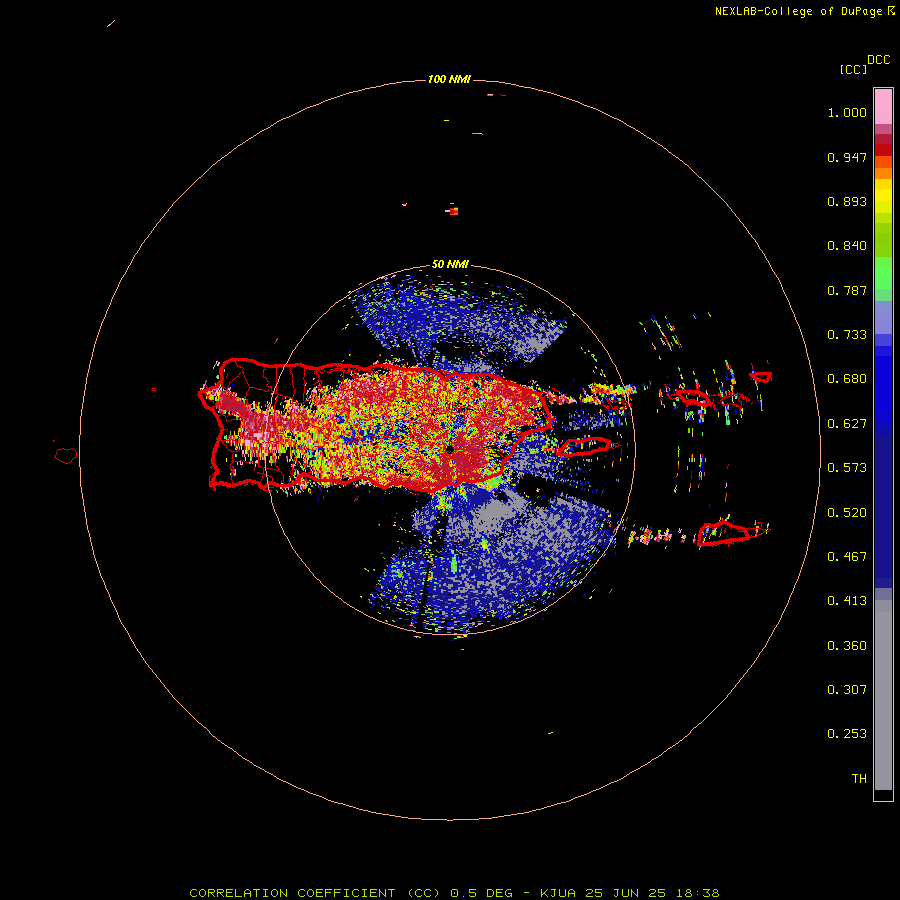Select the 0.253 color scale value
The width and height of the screenshot is (900, 900).
pos(847,734)
